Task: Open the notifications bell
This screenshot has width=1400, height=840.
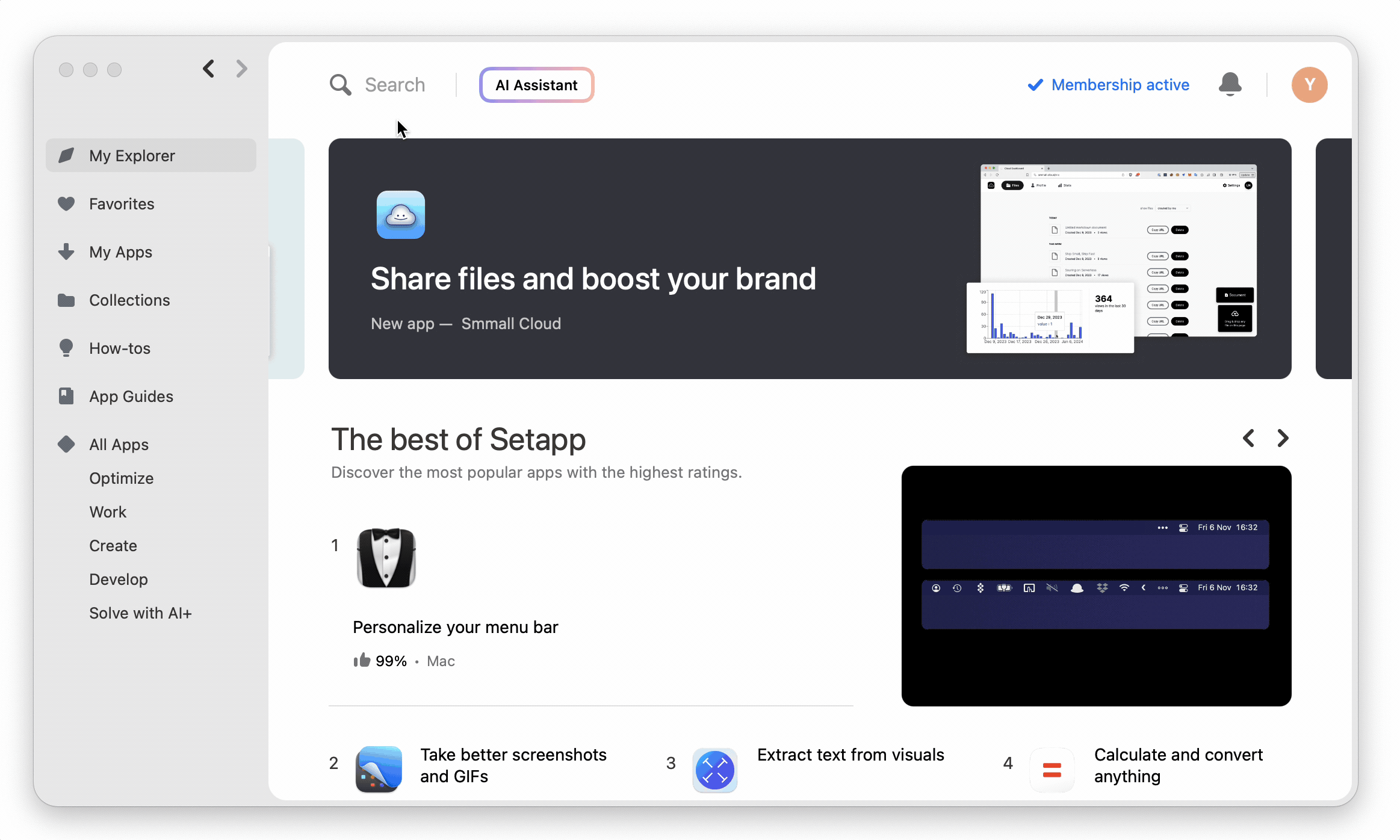Action: pos(1230,84)
